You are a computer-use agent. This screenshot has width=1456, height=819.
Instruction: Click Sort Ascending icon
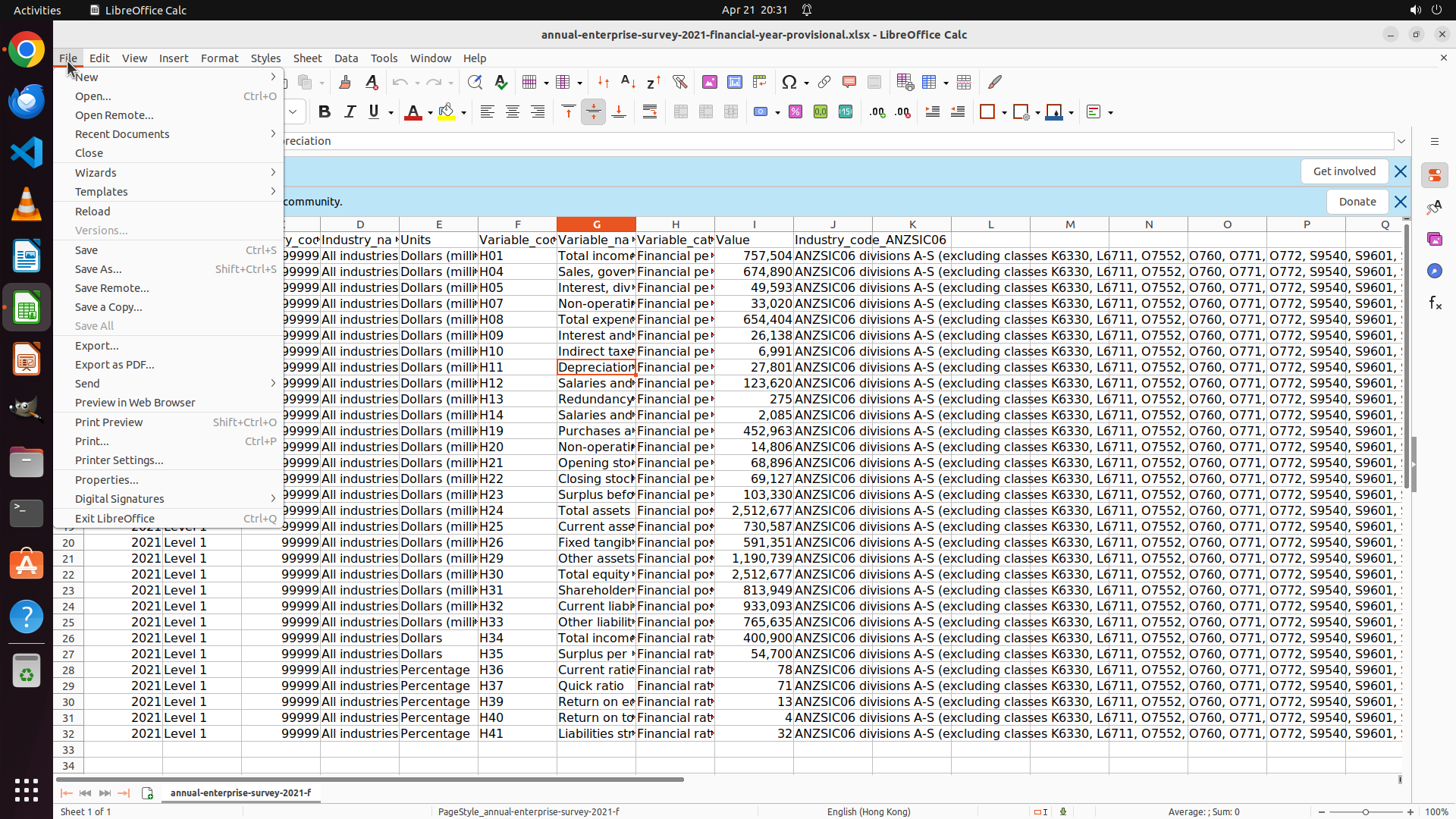click(628, 82)
